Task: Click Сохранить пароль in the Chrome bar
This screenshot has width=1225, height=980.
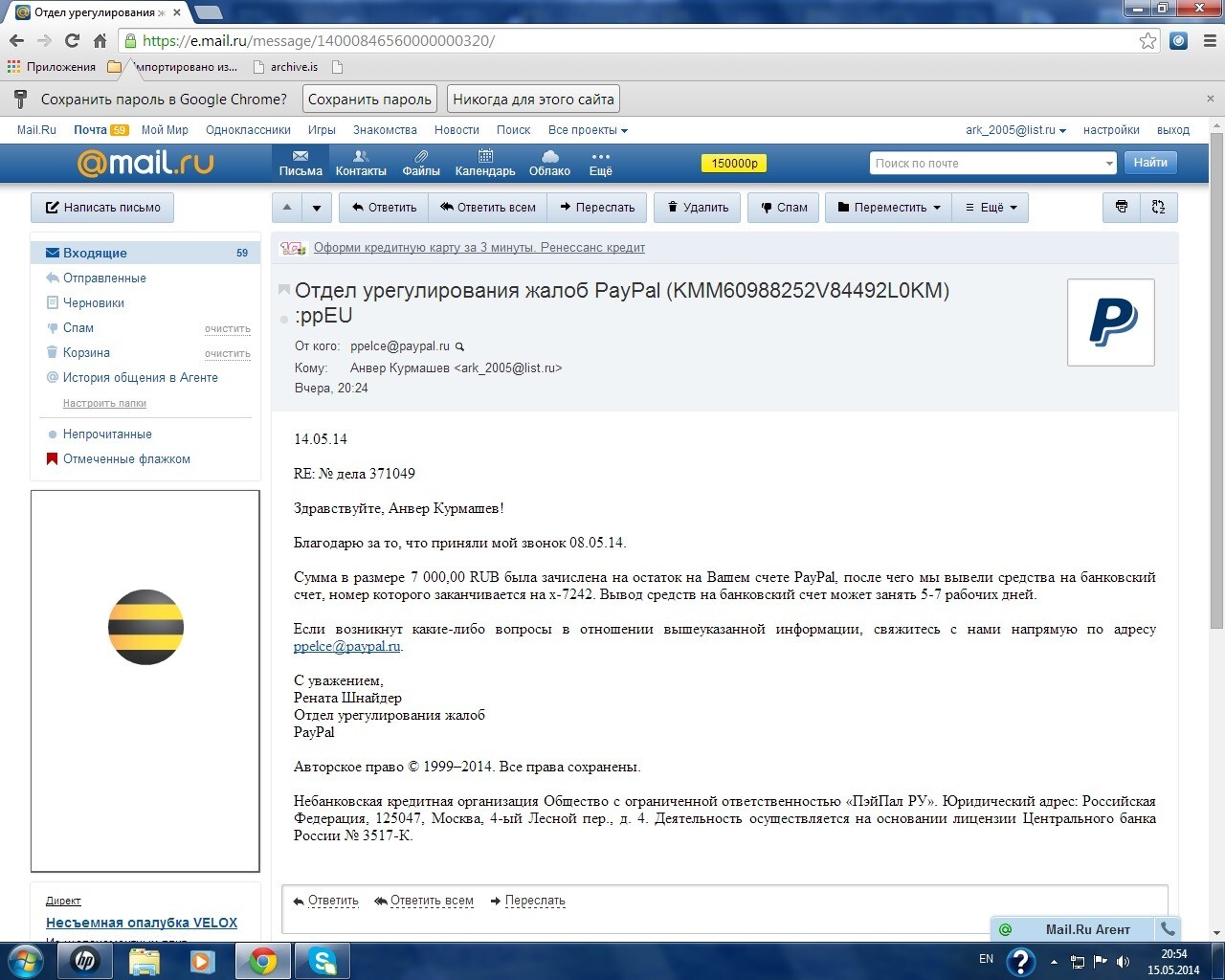Action: click(x=369, y=99)
